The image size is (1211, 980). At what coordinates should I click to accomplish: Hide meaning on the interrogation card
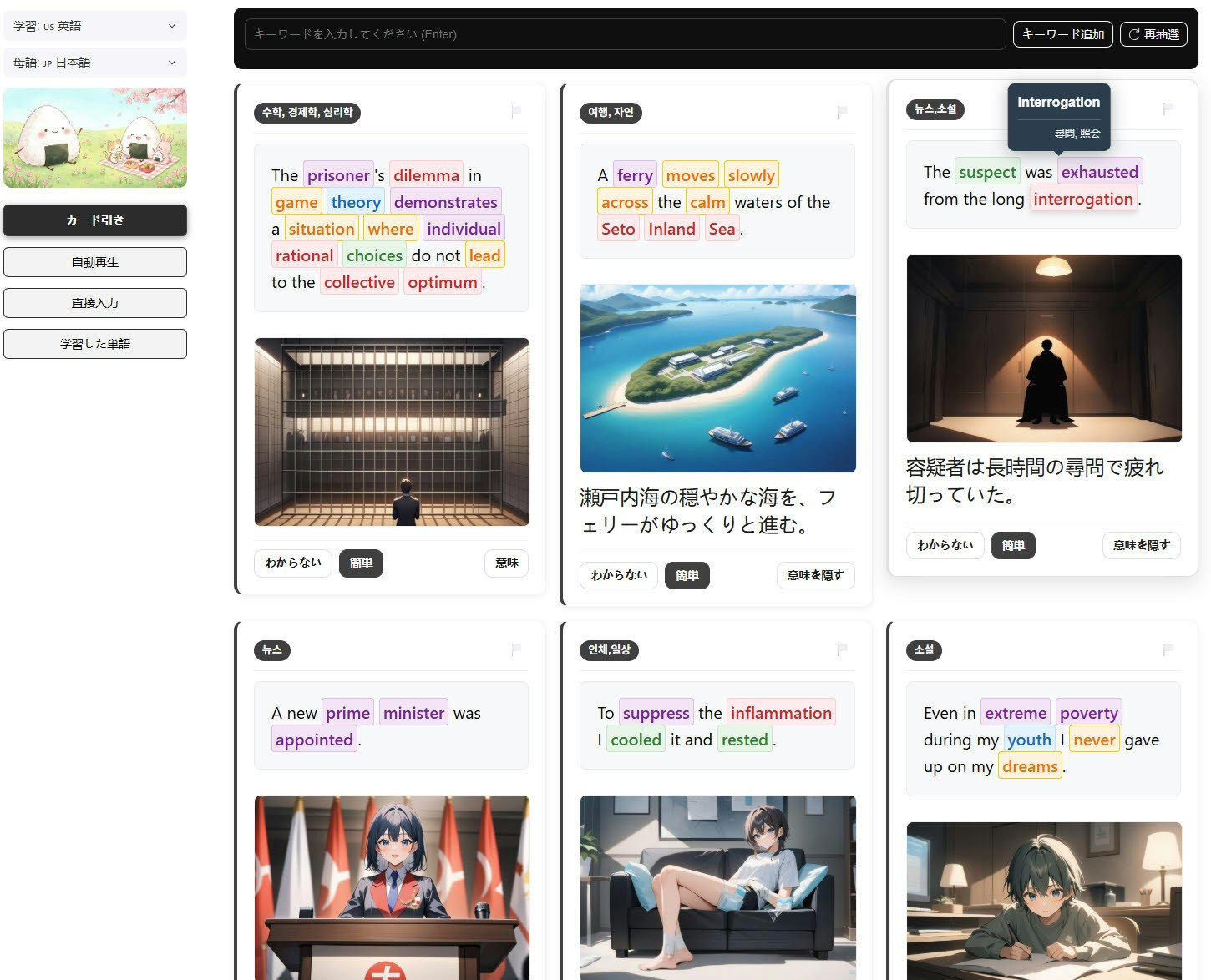click(x=1141, y=545)
